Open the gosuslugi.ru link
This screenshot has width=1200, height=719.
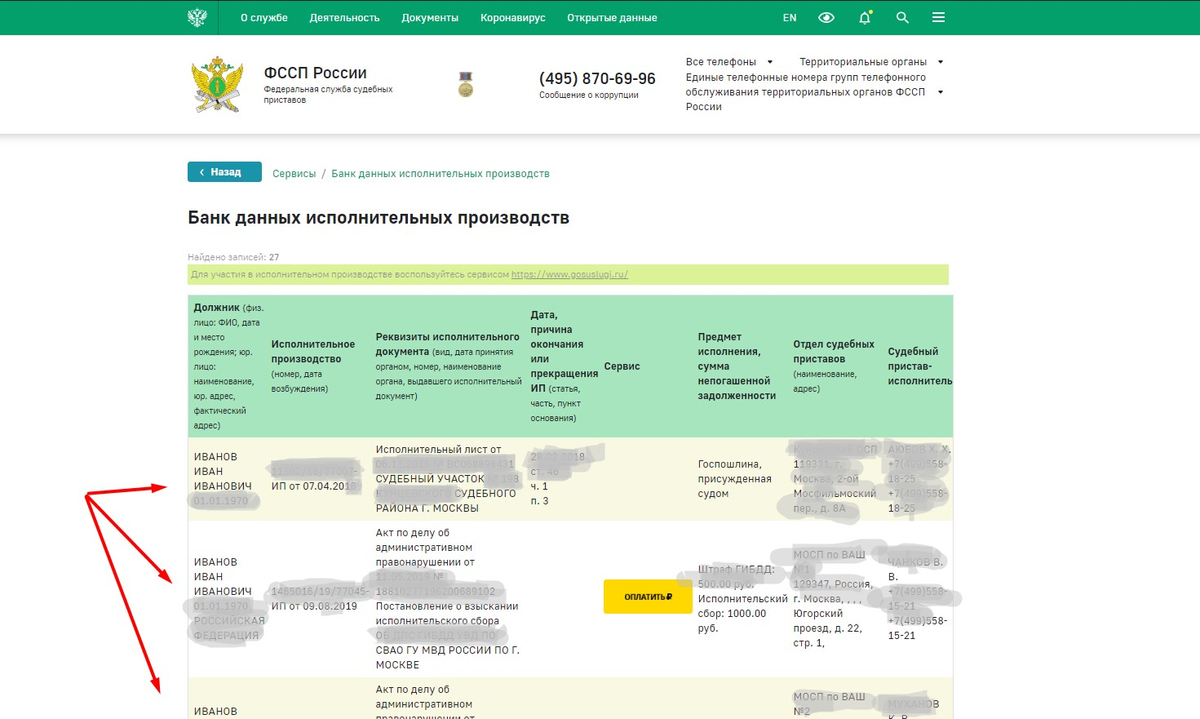point(569,275)
